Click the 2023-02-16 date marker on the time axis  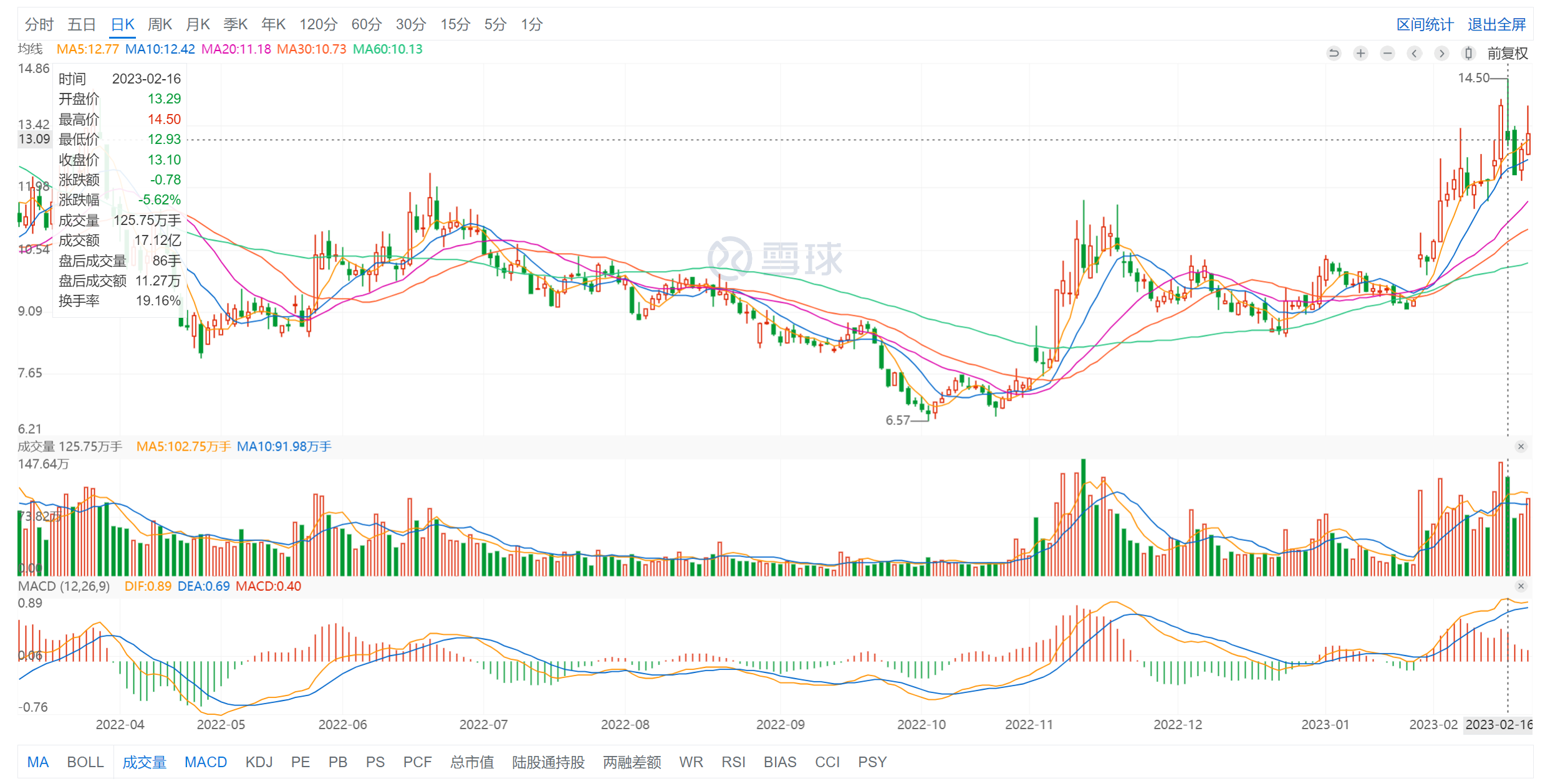pyautogui.click(x=1498, y=725)
